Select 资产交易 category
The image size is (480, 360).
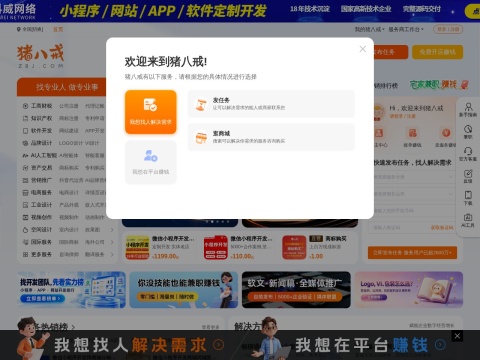pyautogui.click(x=41, y=168)
